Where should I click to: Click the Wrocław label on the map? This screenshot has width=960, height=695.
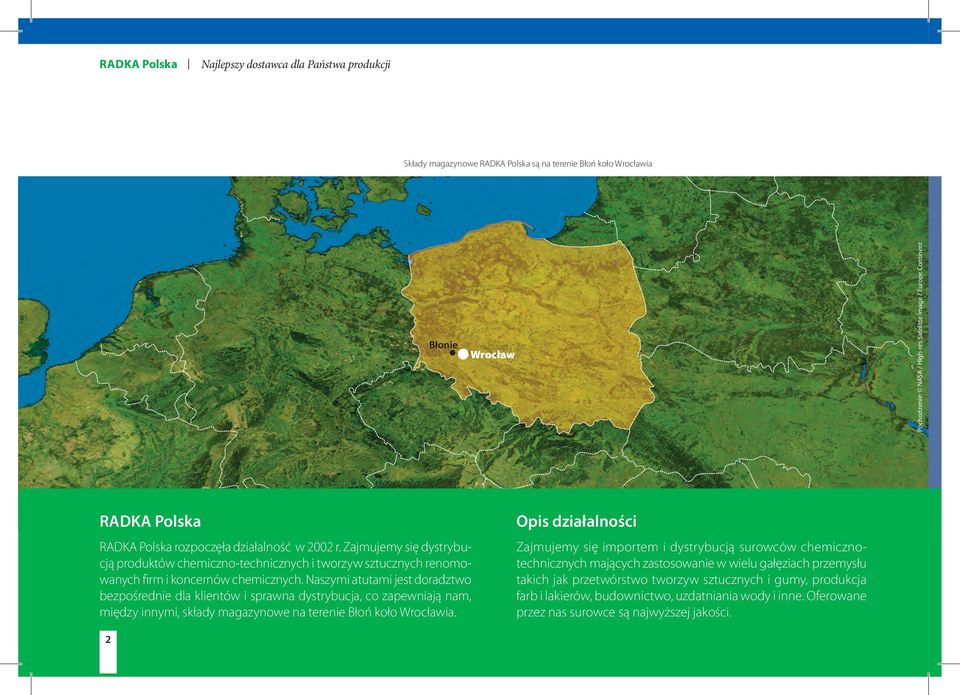(492, 355)
